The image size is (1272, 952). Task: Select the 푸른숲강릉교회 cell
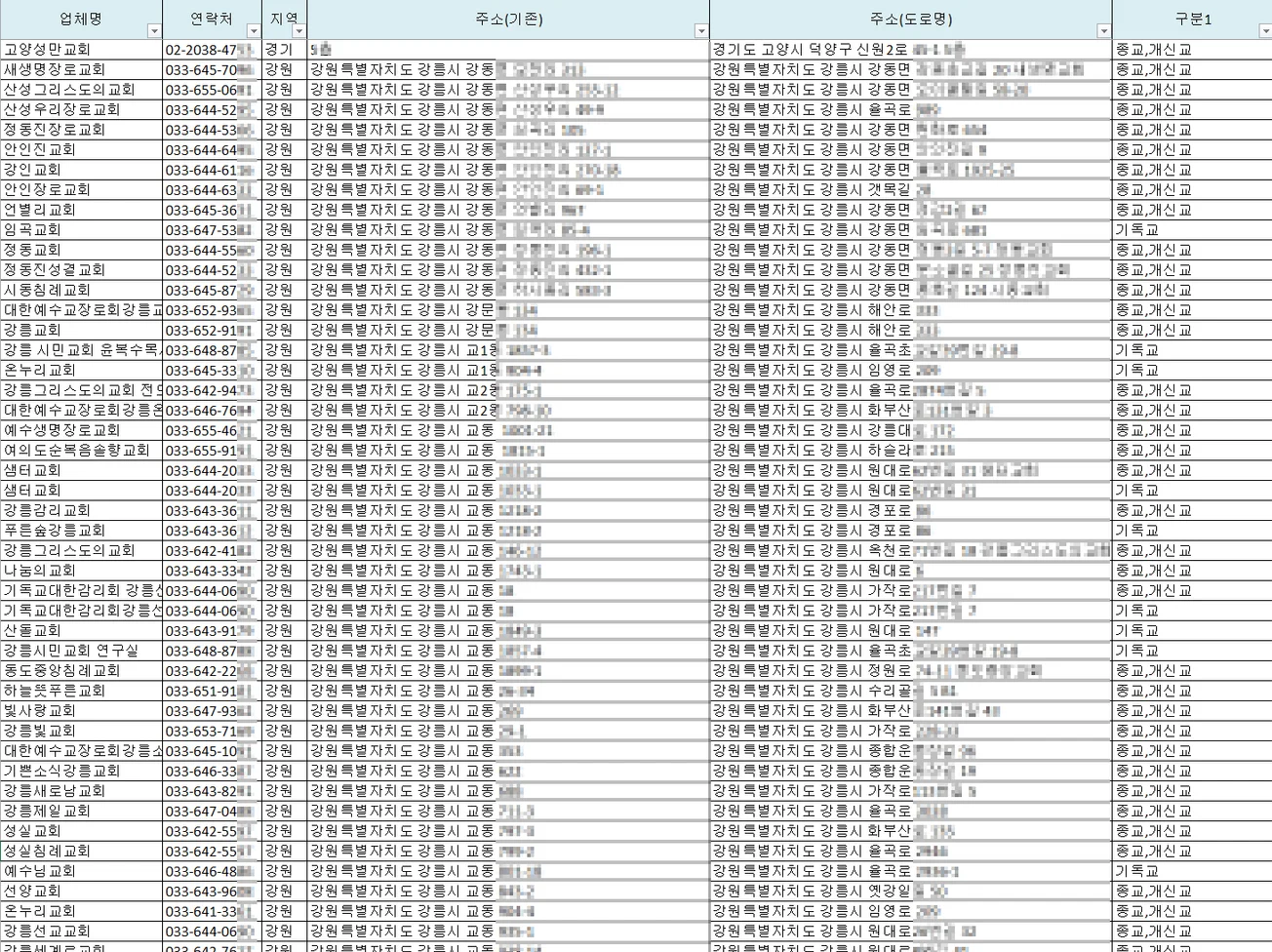(81, 530)
